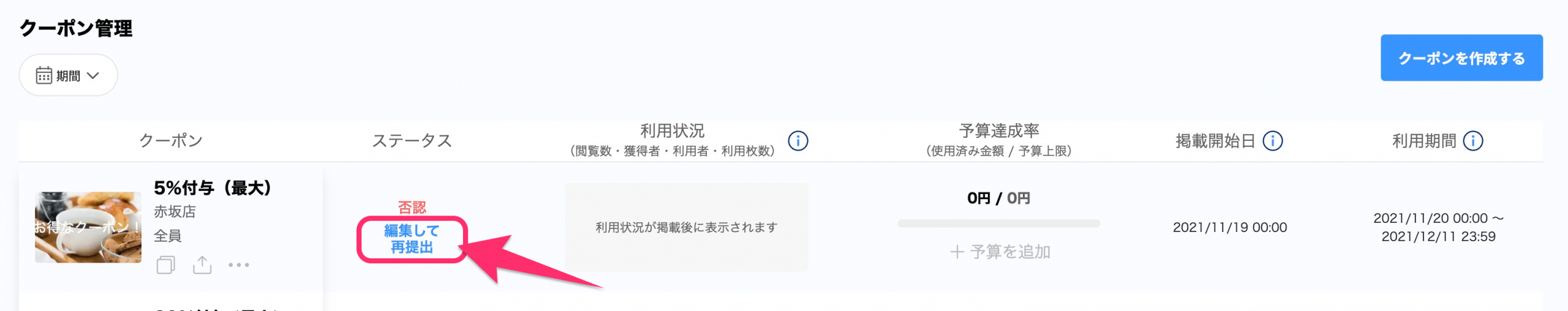
Task: Click the budget achievement progress bar
Action: pyautogui.click(x=998, y=223)
